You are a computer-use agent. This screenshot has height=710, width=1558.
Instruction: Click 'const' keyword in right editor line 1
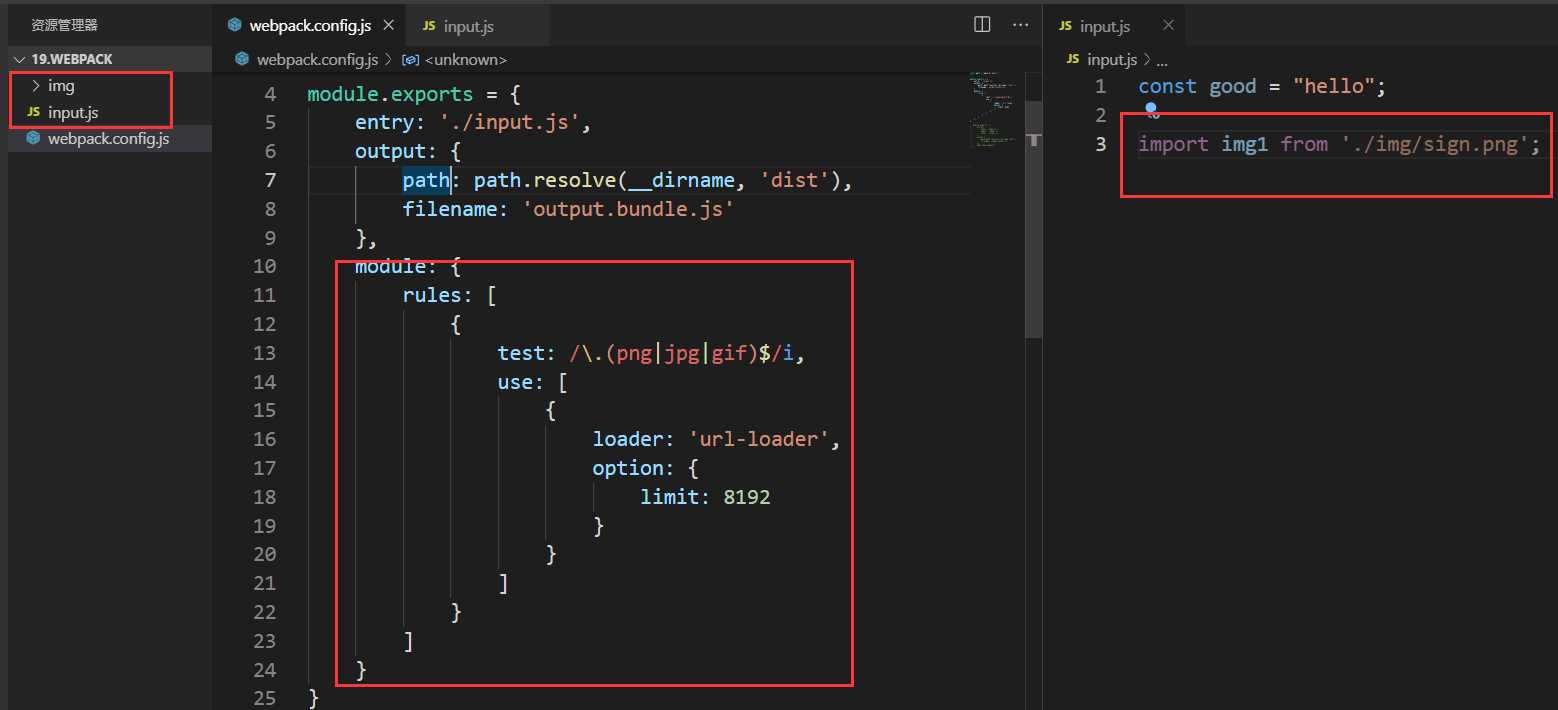click(1167, 86)
